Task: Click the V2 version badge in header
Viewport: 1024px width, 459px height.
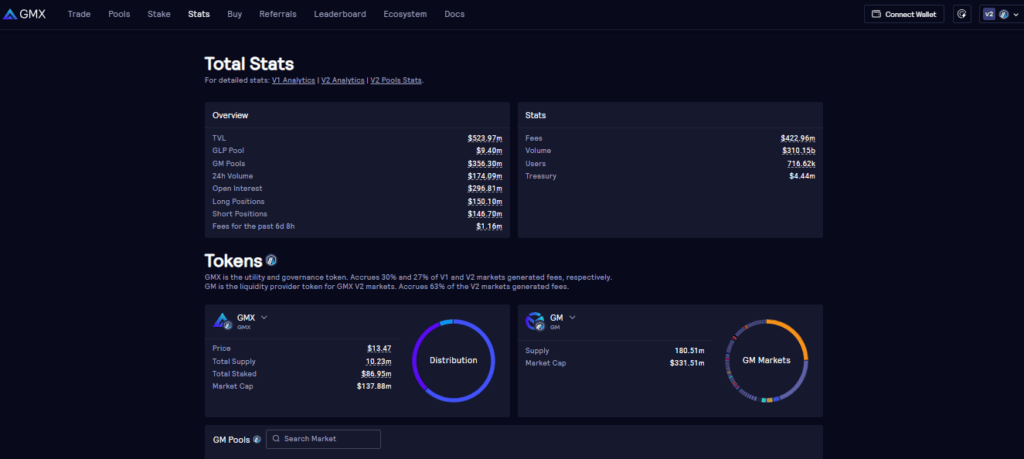Action: [x=989, y=14]
